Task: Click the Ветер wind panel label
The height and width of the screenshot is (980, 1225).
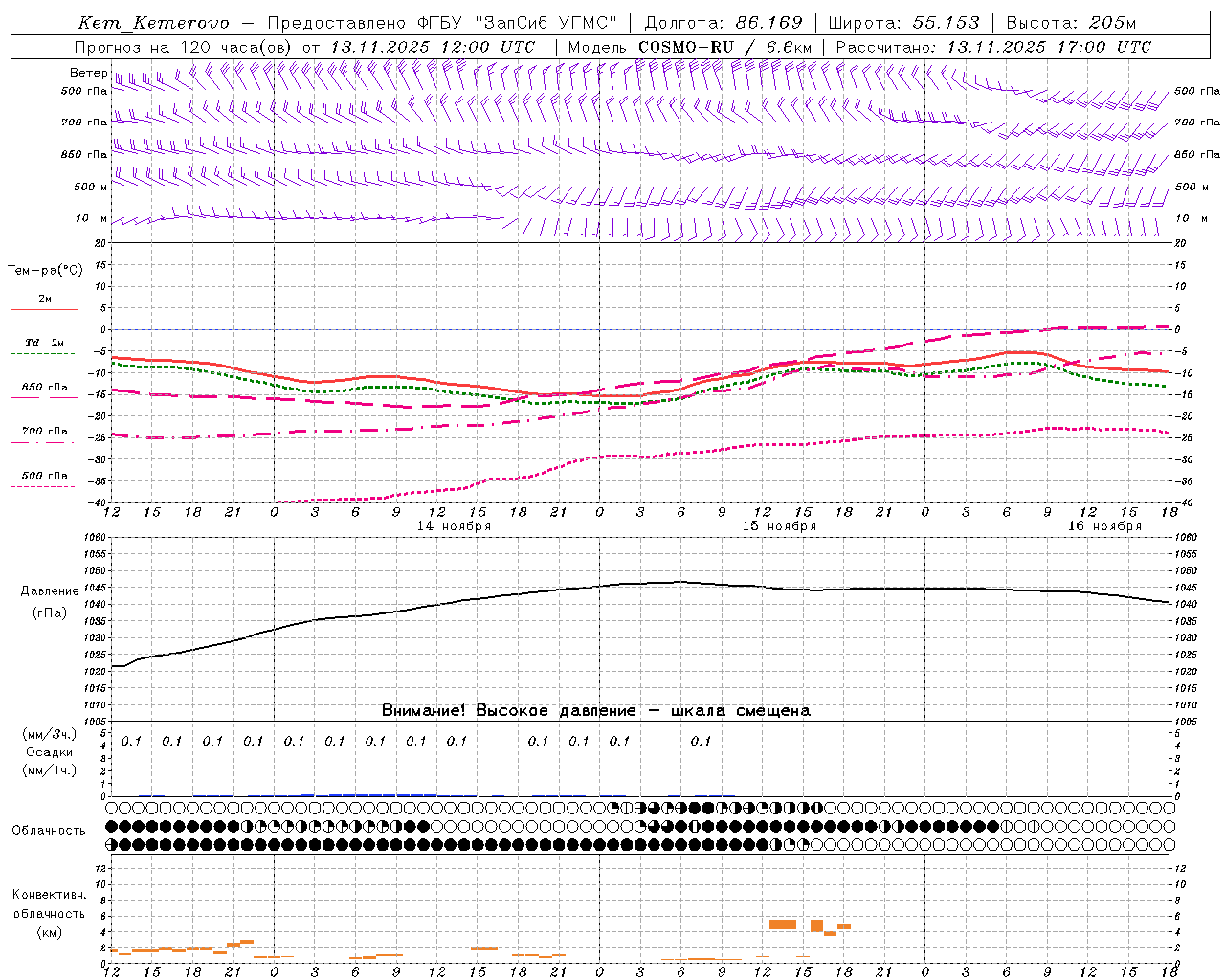Action: (x=88, y=73)
